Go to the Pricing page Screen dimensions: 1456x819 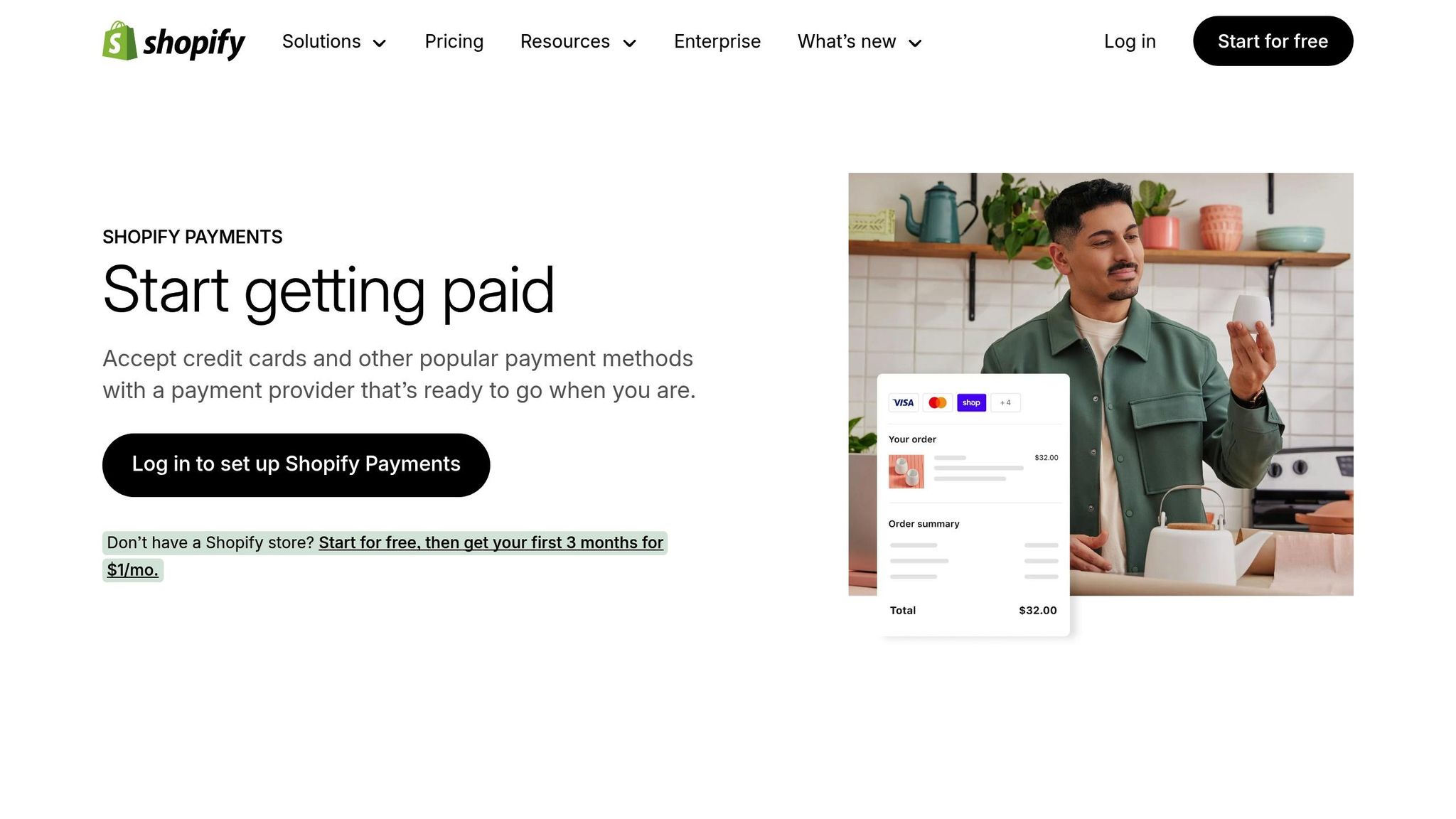click(454, 42)
